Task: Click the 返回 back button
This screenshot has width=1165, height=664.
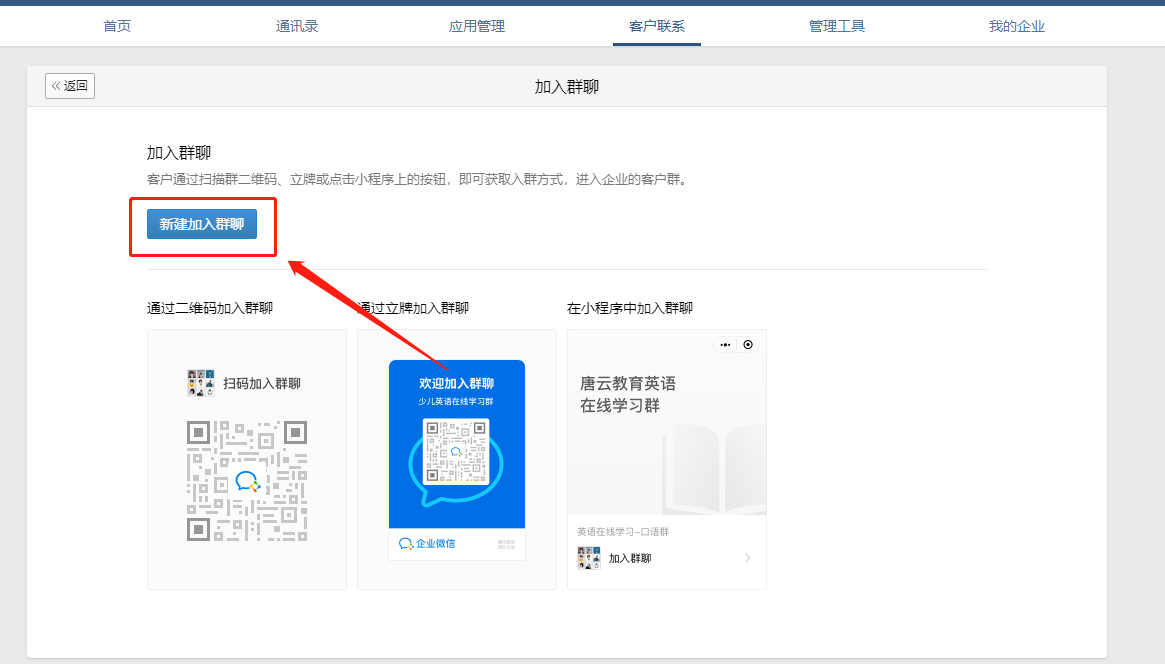Action: (70, 86)
